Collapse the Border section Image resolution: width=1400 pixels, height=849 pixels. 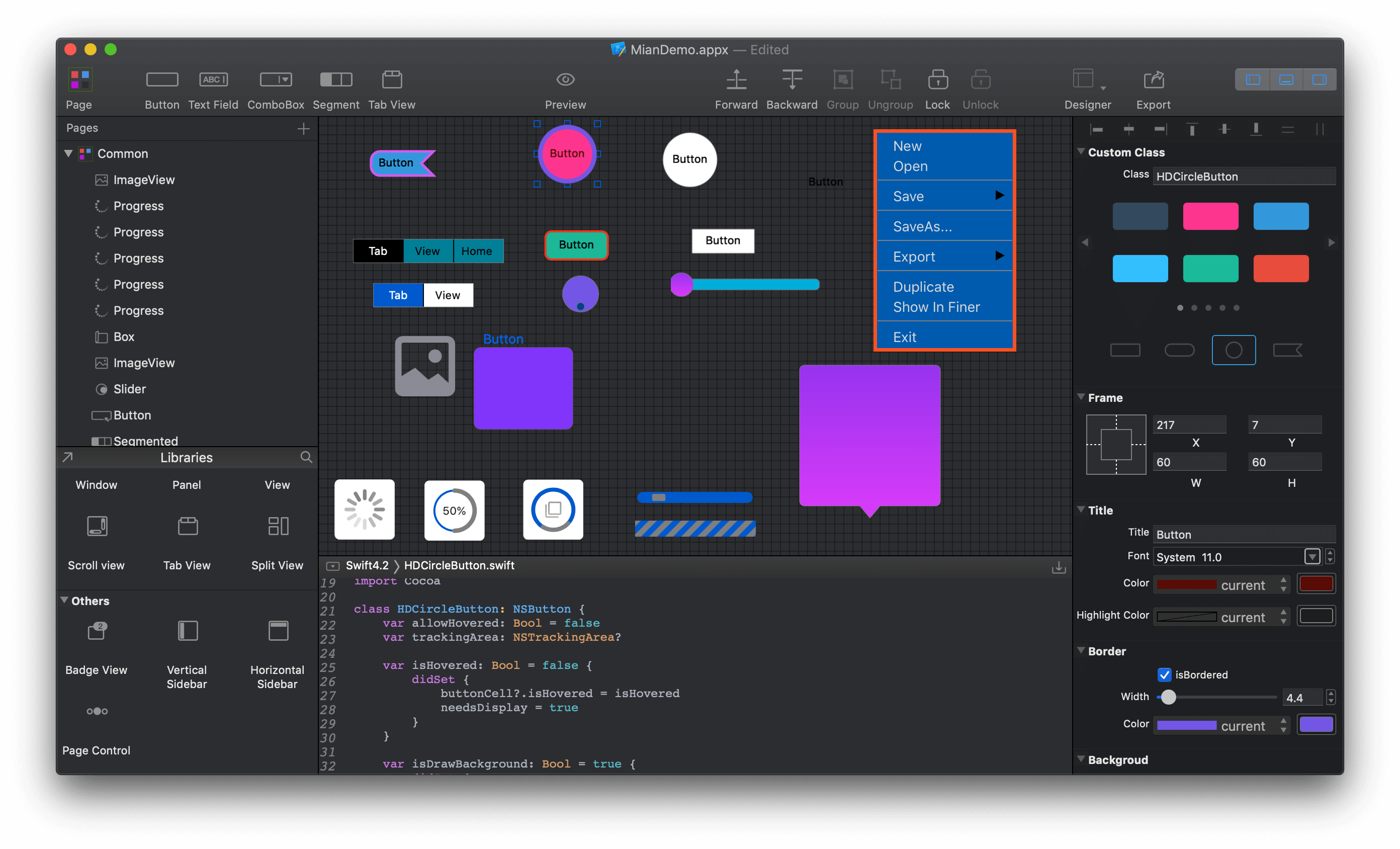[x=1081, y=651]
